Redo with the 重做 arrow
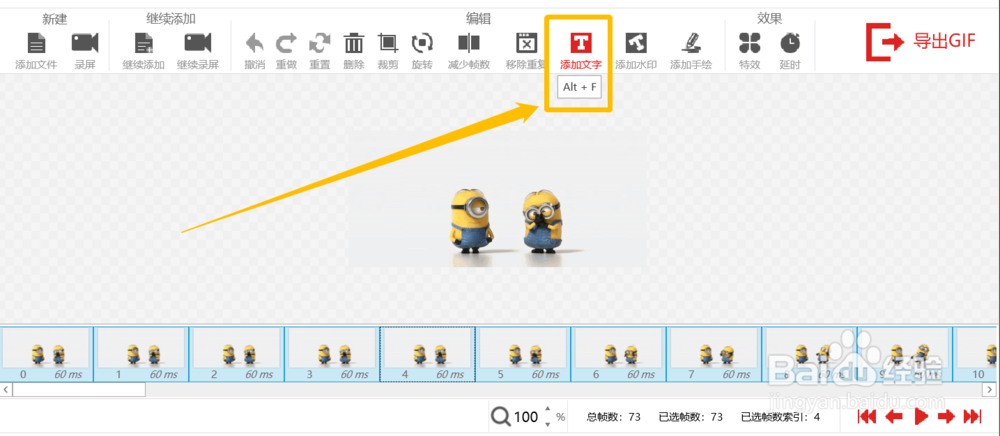This screenshot has height=436, width=1000. coord(286,43)
